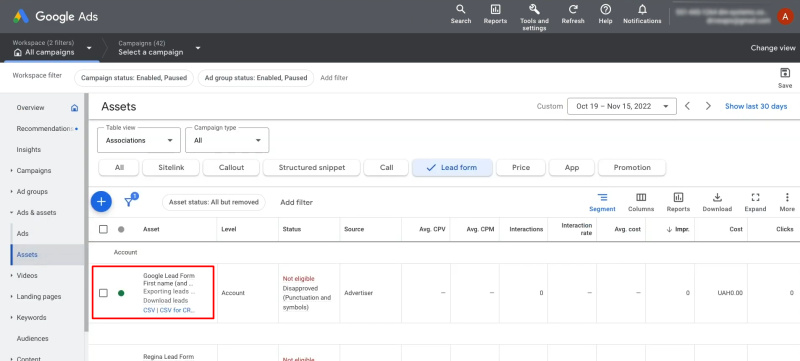Open table Reports icon
800x361 pixels.
pos(678,202)
